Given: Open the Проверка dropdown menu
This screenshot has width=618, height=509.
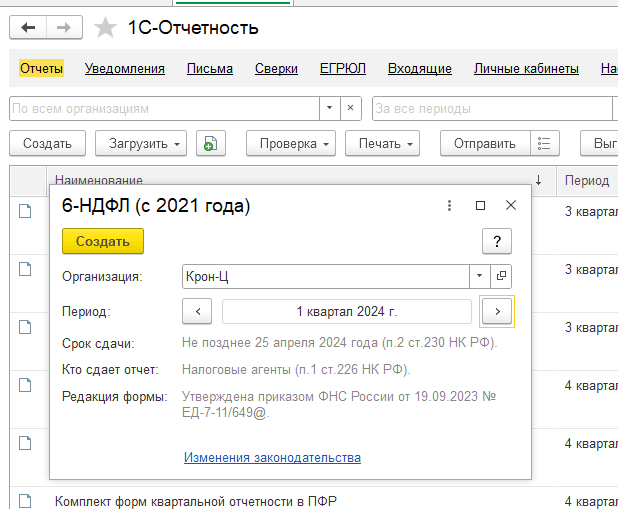Looking at the screenshot, I should pos(295,144).
